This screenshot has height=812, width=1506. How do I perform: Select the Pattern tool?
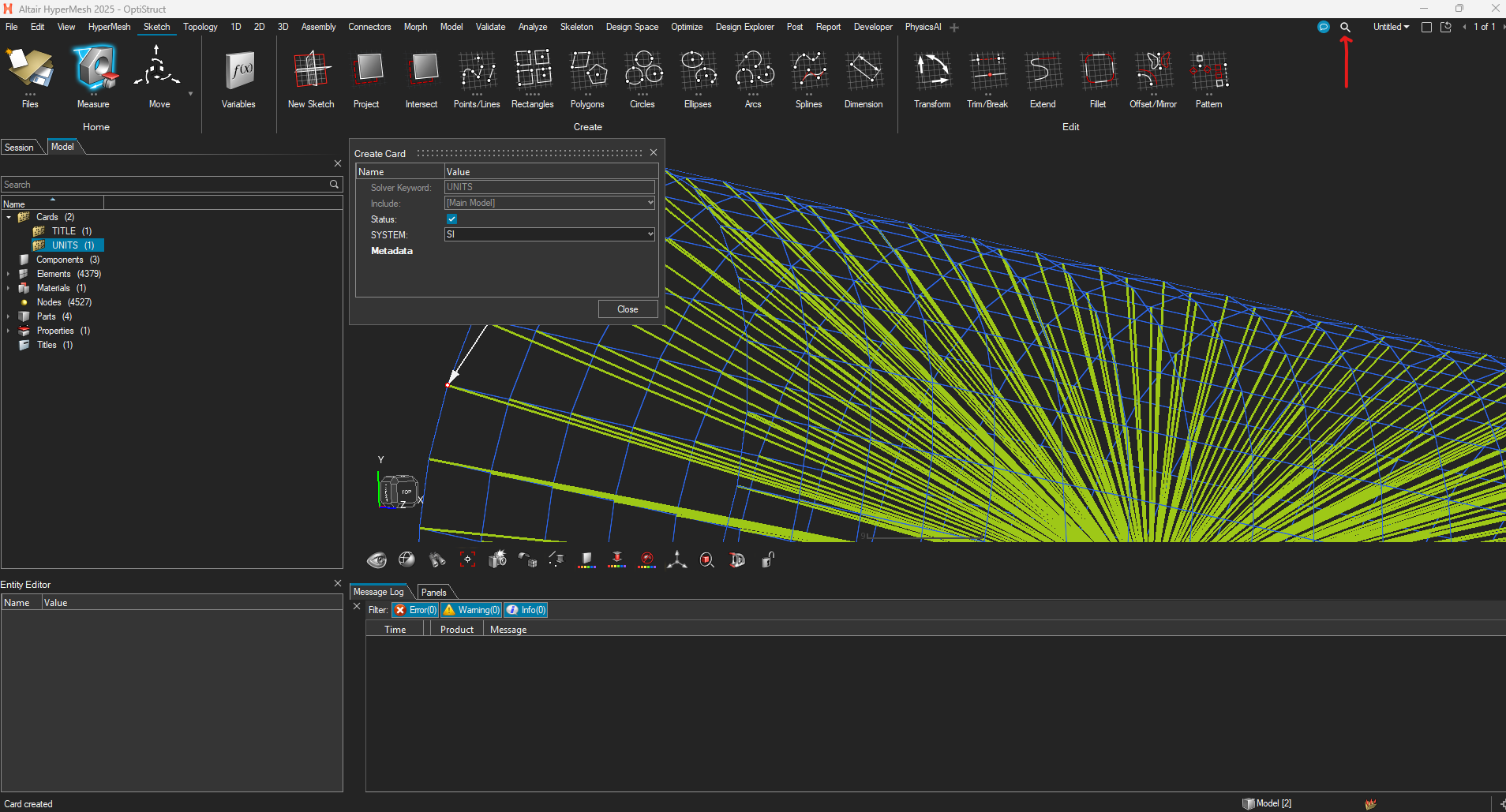pos(1208,77)
